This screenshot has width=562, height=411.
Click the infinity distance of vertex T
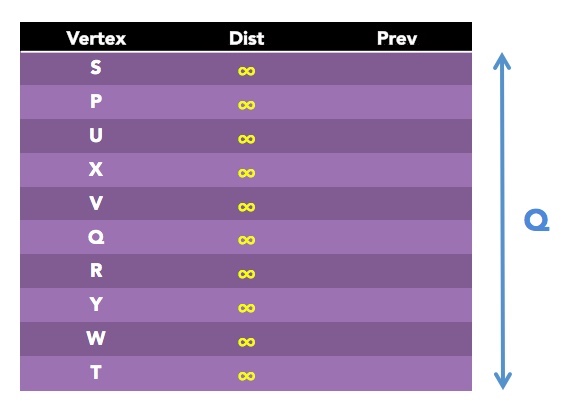(247, 376)
